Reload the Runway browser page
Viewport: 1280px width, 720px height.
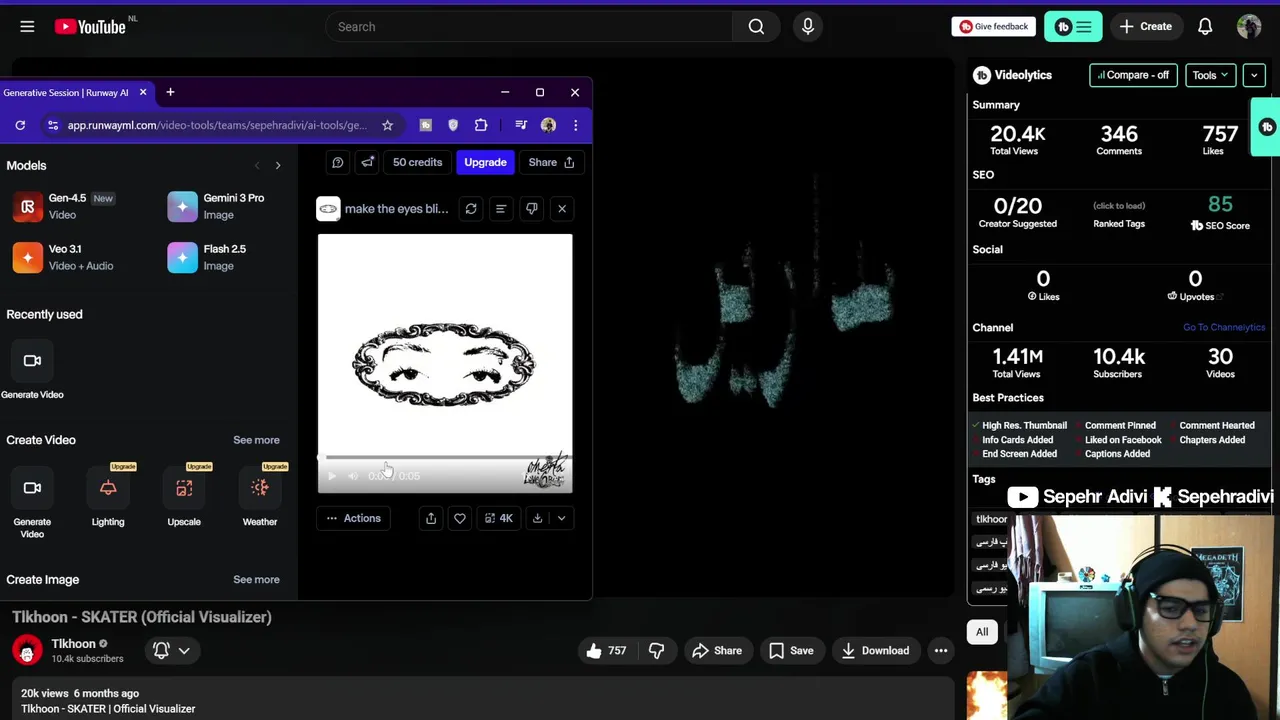click(20, 125)
